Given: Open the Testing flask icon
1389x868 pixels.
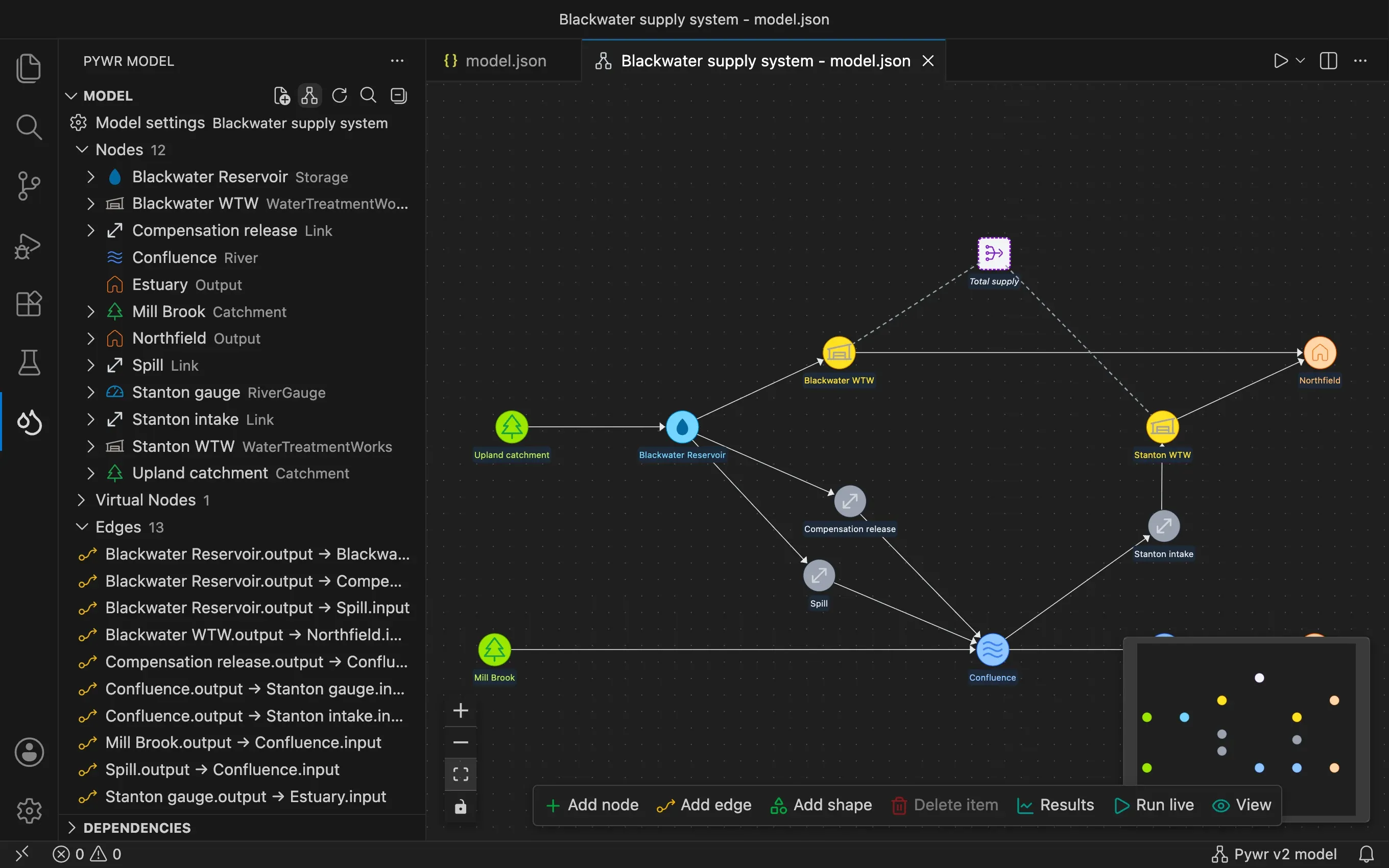Looking at the screenshot, I should [29, 363].
